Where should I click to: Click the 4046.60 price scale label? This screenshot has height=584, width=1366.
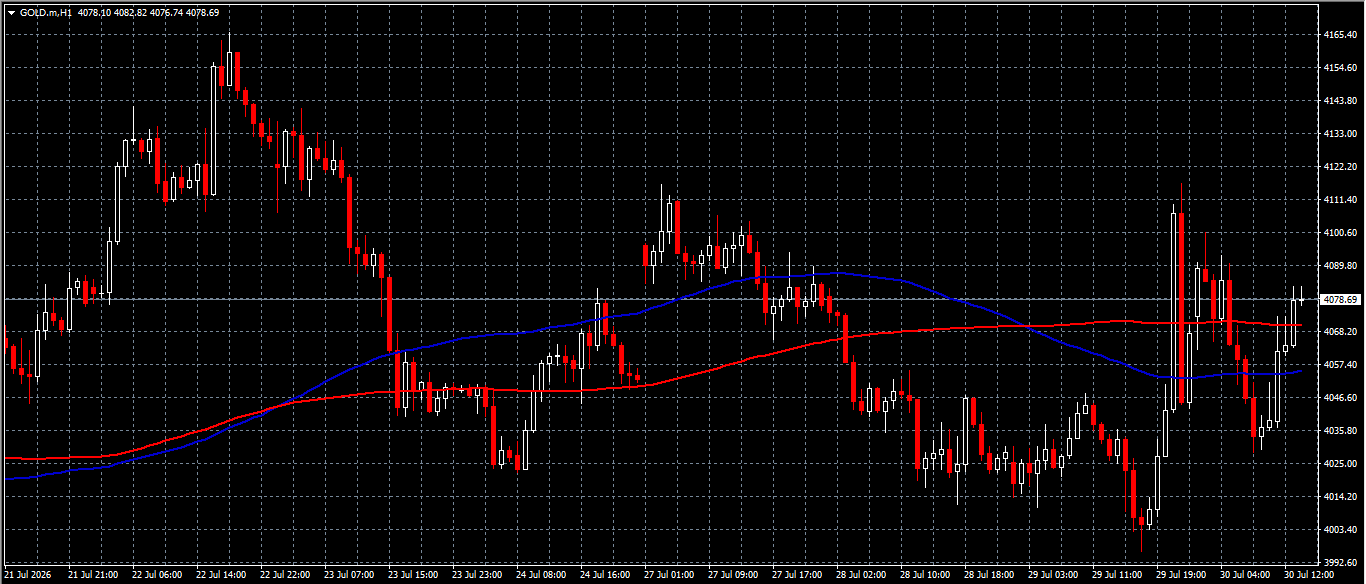1338,398
